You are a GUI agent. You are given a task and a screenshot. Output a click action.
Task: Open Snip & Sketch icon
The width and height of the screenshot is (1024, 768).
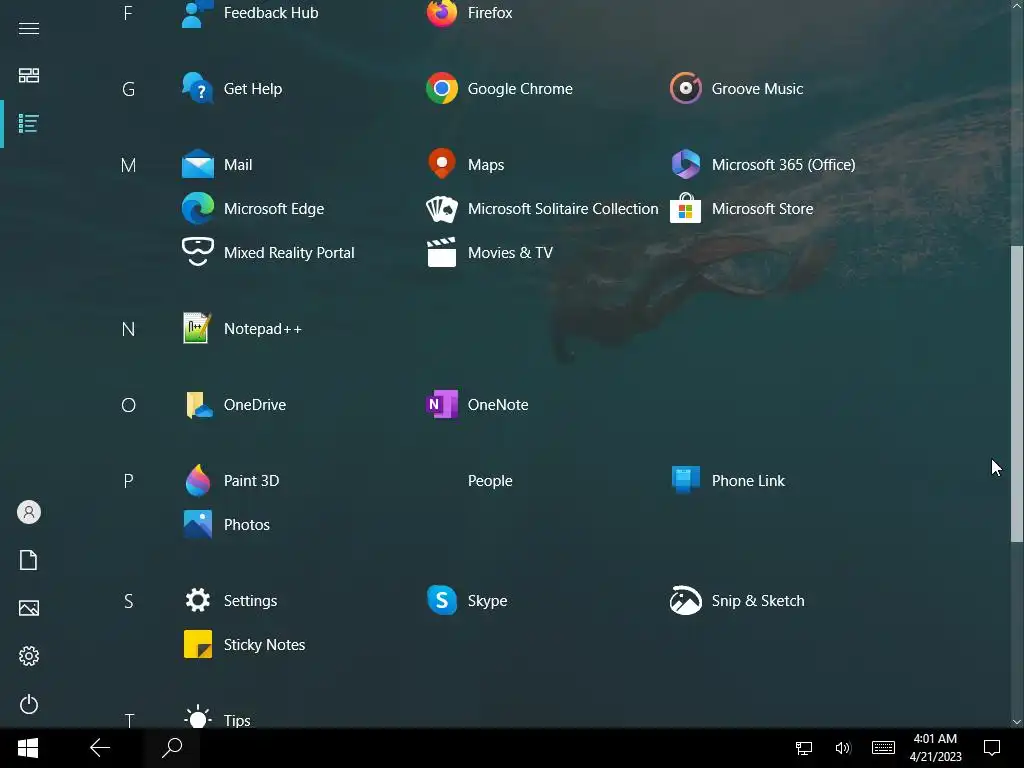686,600
